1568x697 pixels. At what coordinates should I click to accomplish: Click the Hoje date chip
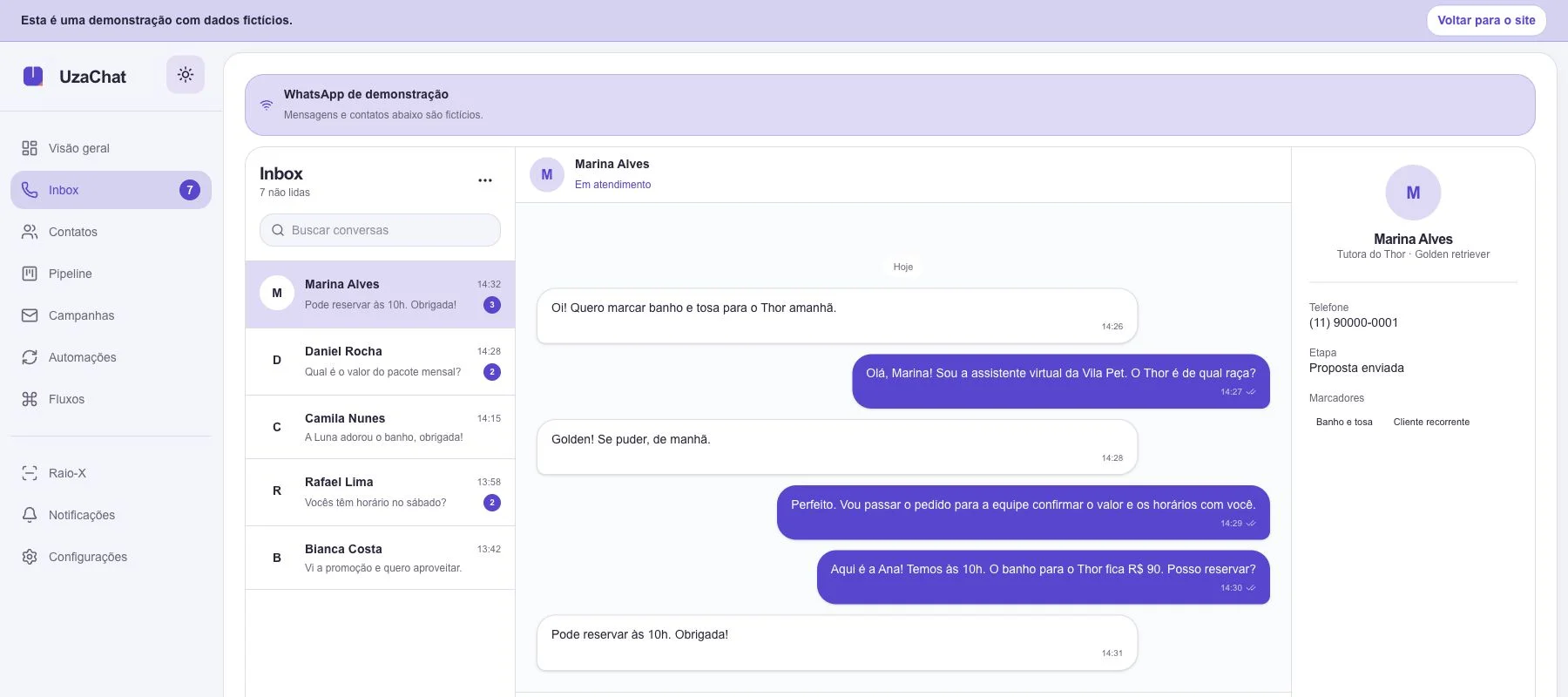point(903,267)
